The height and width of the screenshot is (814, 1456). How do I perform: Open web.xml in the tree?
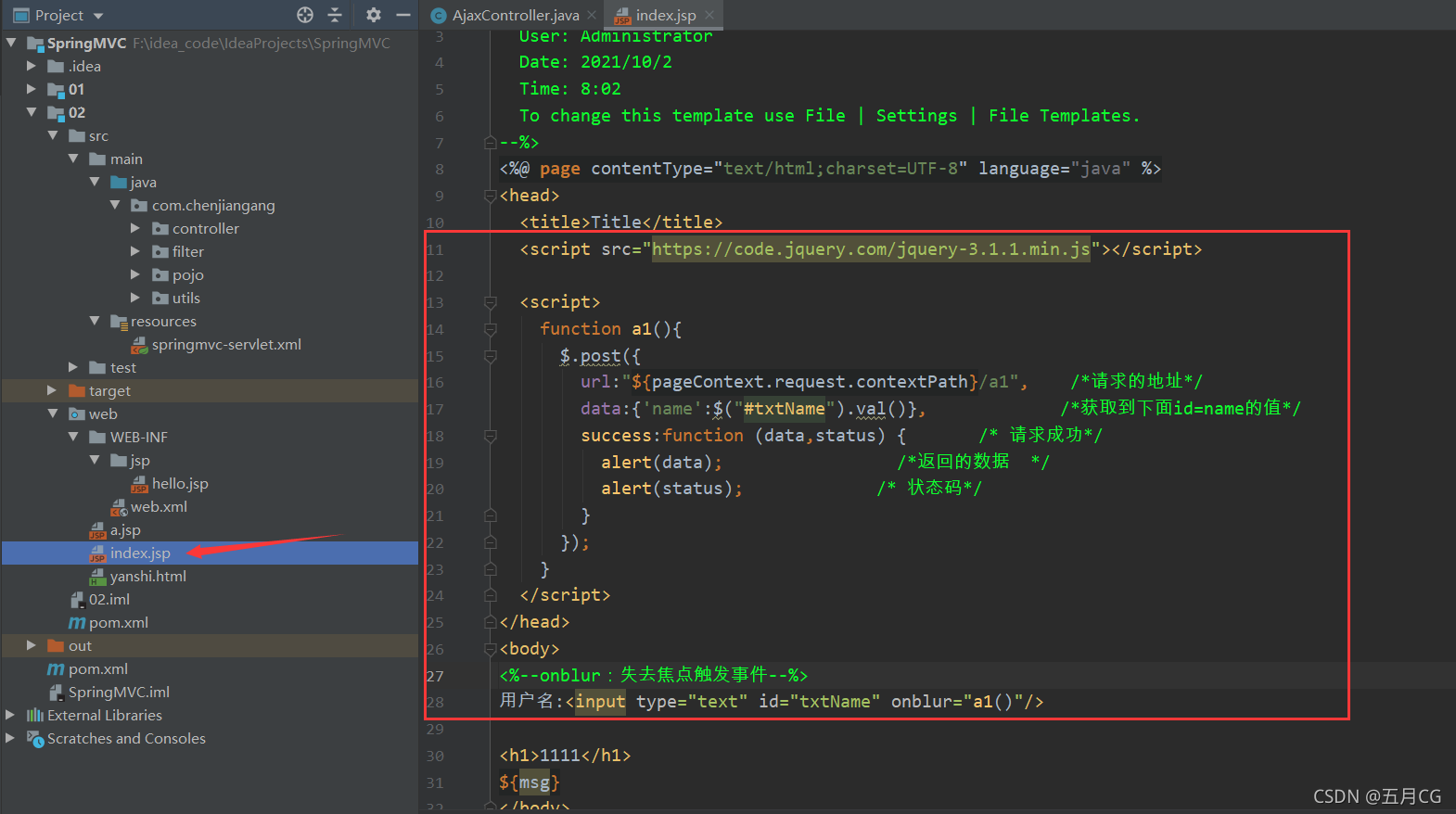[159, 506]
